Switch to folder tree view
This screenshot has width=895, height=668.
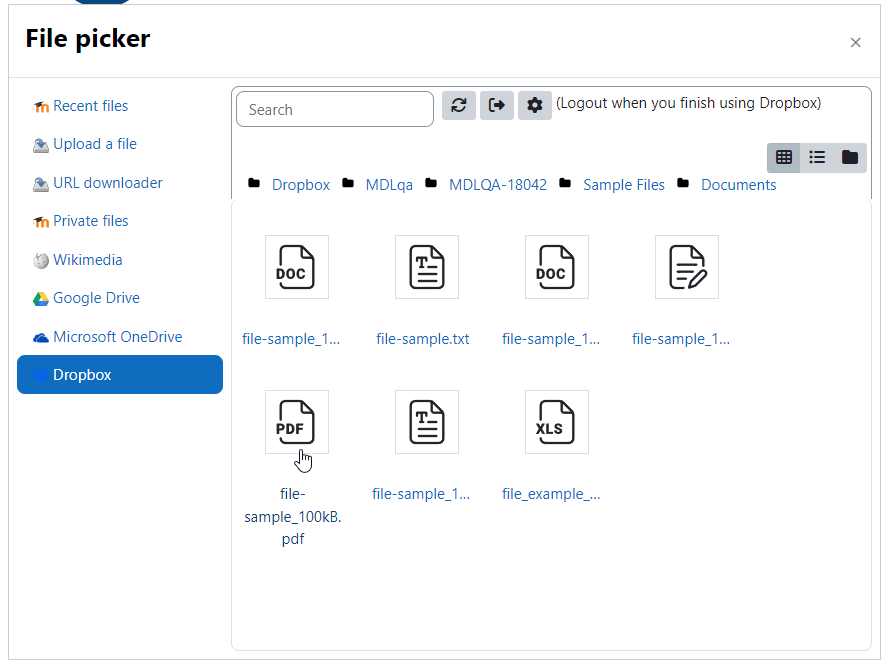click(850, 158)
